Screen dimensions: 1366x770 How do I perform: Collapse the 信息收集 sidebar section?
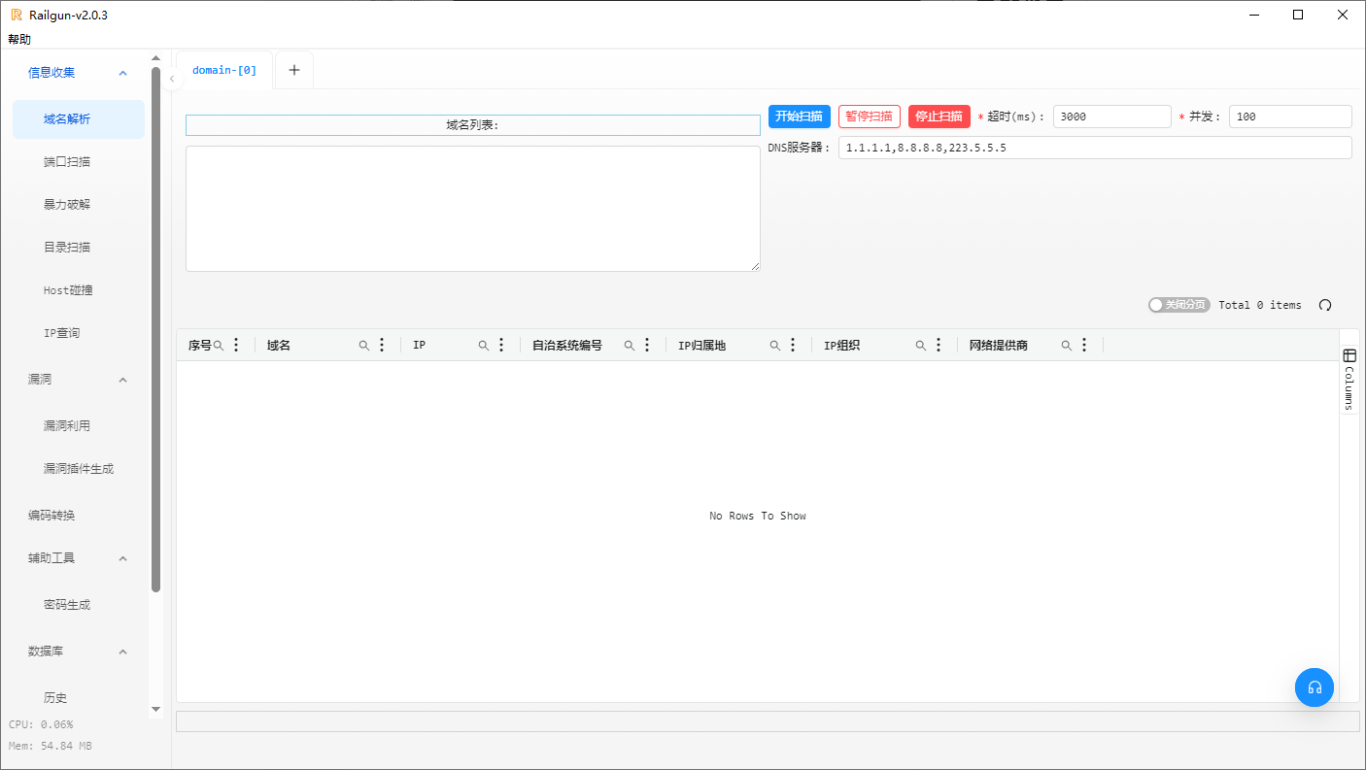(123, 73)
